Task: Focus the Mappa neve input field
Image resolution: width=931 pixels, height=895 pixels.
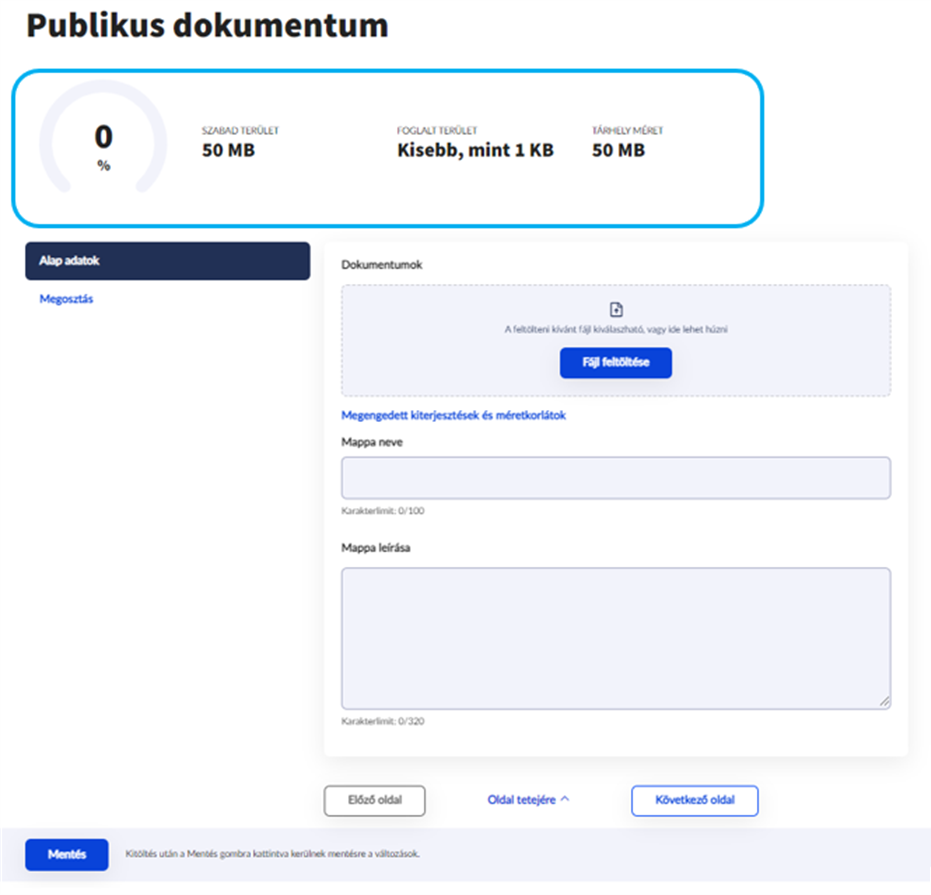Action: 615,478
